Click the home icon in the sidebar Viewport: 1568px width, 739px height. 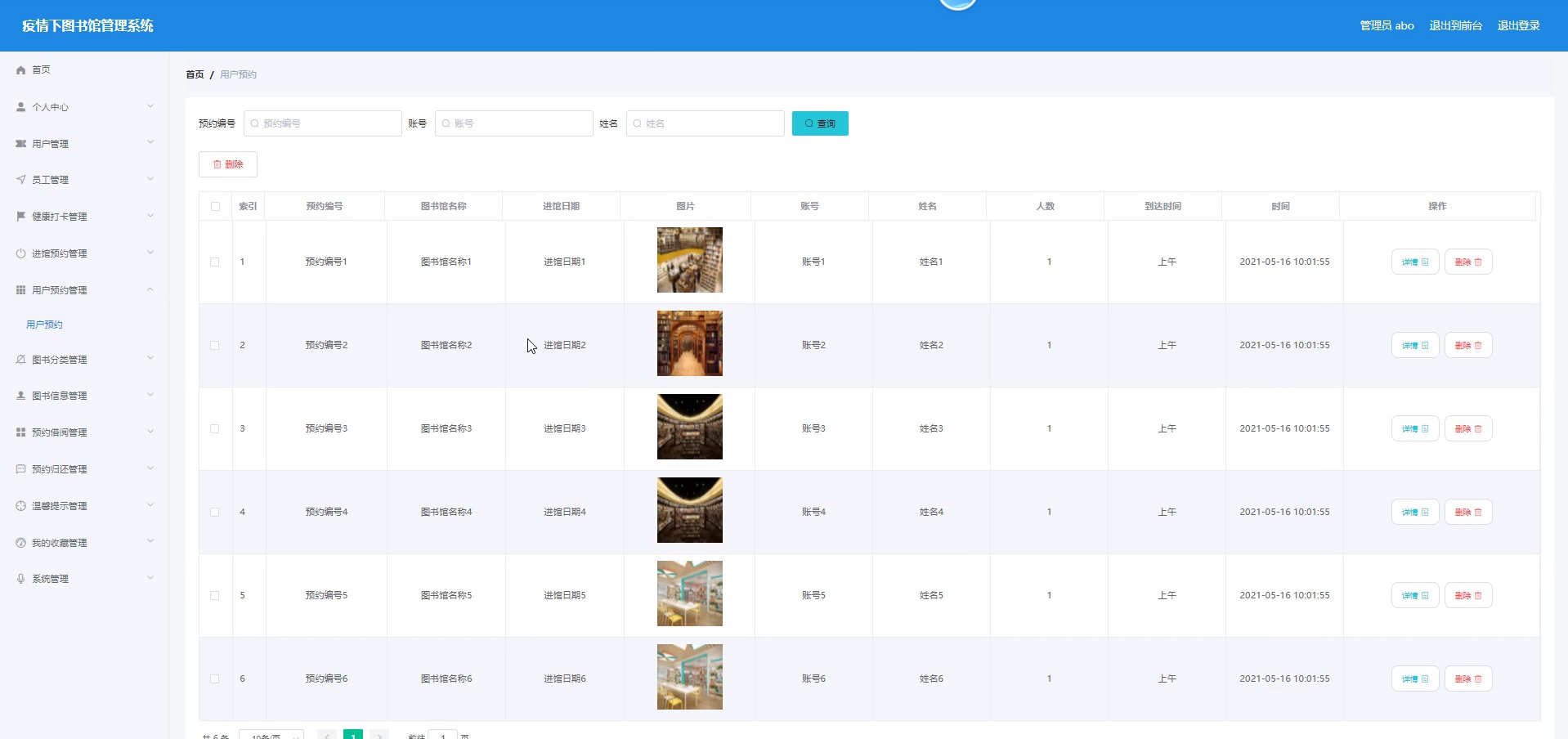point(21,70)
